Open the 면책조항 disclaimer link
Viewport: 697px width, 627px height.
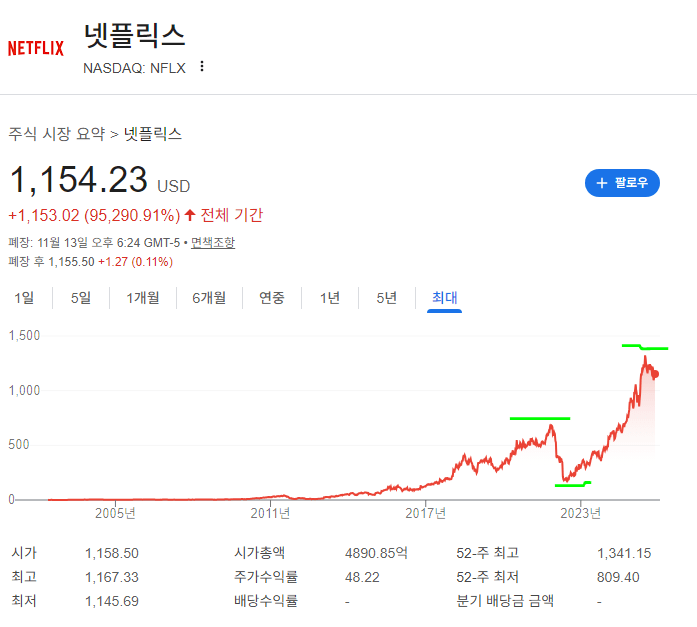pyautogui.click(x=212, y=243)
